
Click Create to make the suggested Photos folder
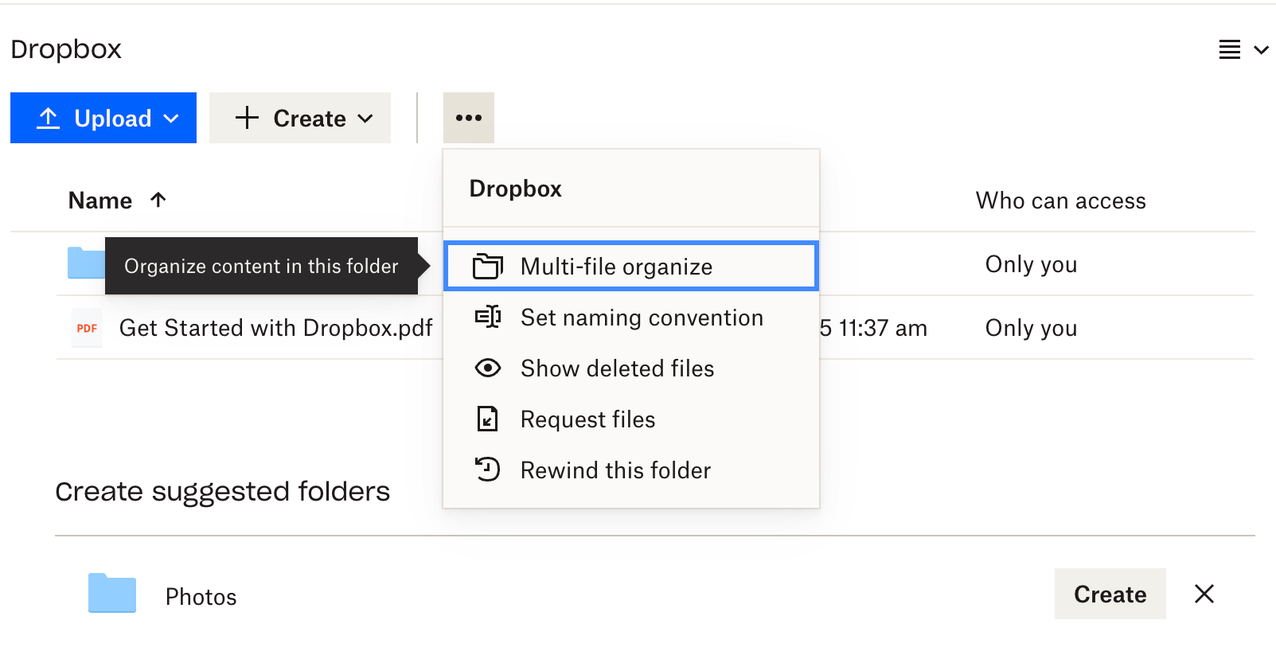coord(1110,593)
